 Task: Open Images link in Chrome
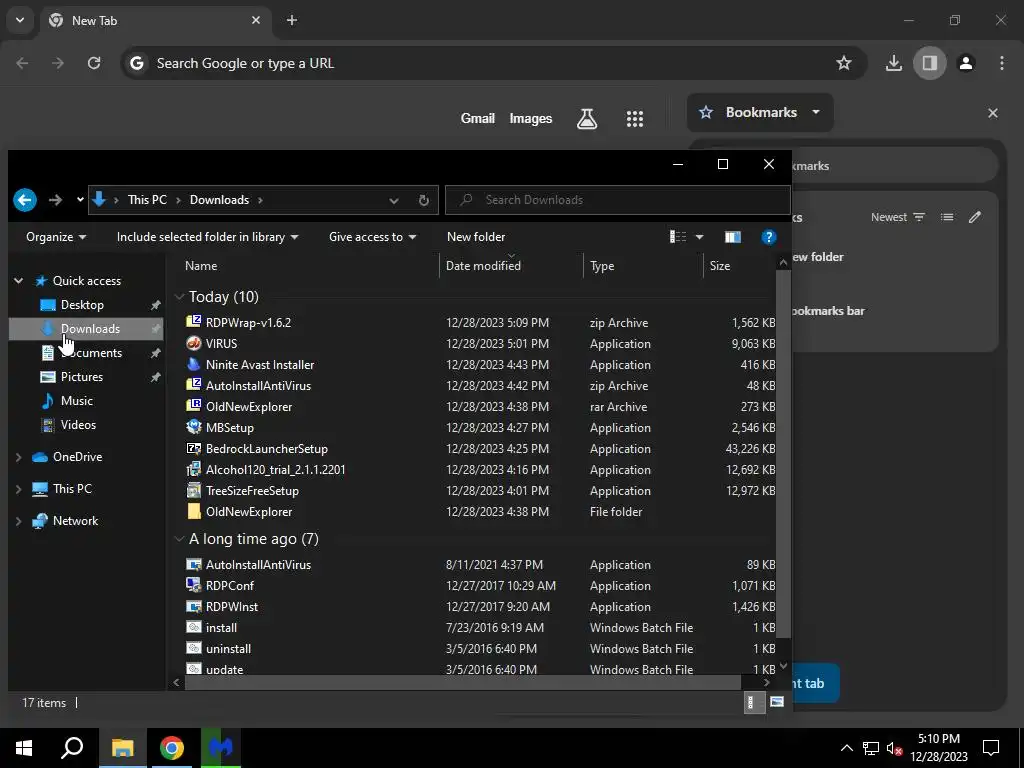click(x=530, y=119)
